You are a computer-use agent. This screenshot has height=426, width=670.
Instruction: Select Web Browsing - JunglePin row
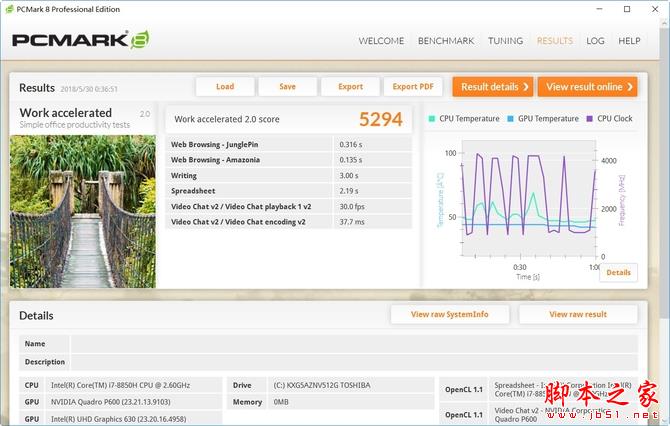(289, 144)
